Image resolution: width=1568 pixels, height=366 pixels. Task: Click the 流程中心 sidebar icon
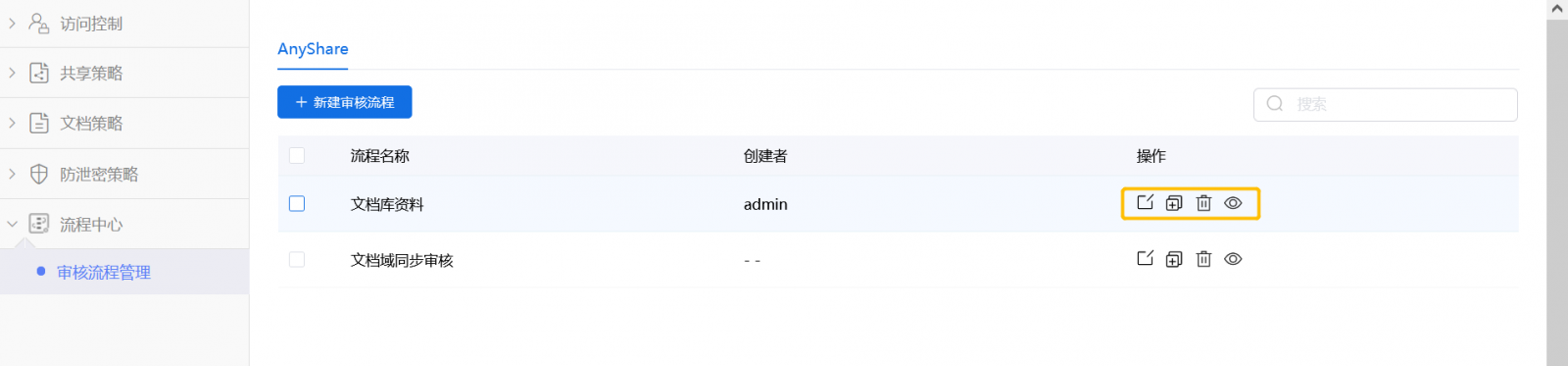coord(39,224)
